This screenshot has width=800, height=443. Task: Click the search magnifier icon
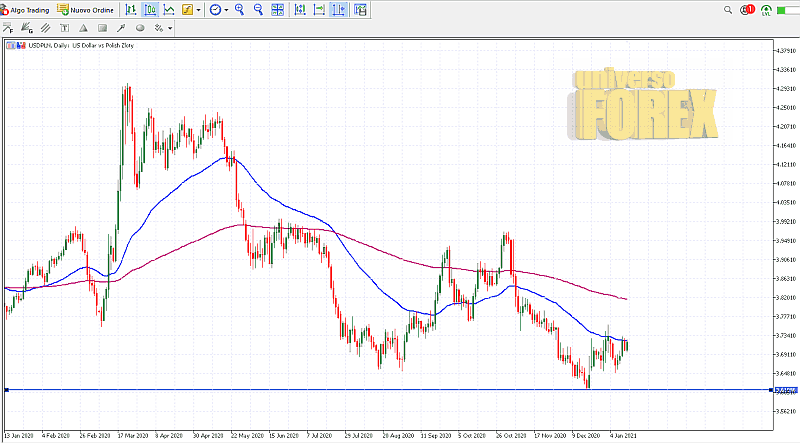729,9
